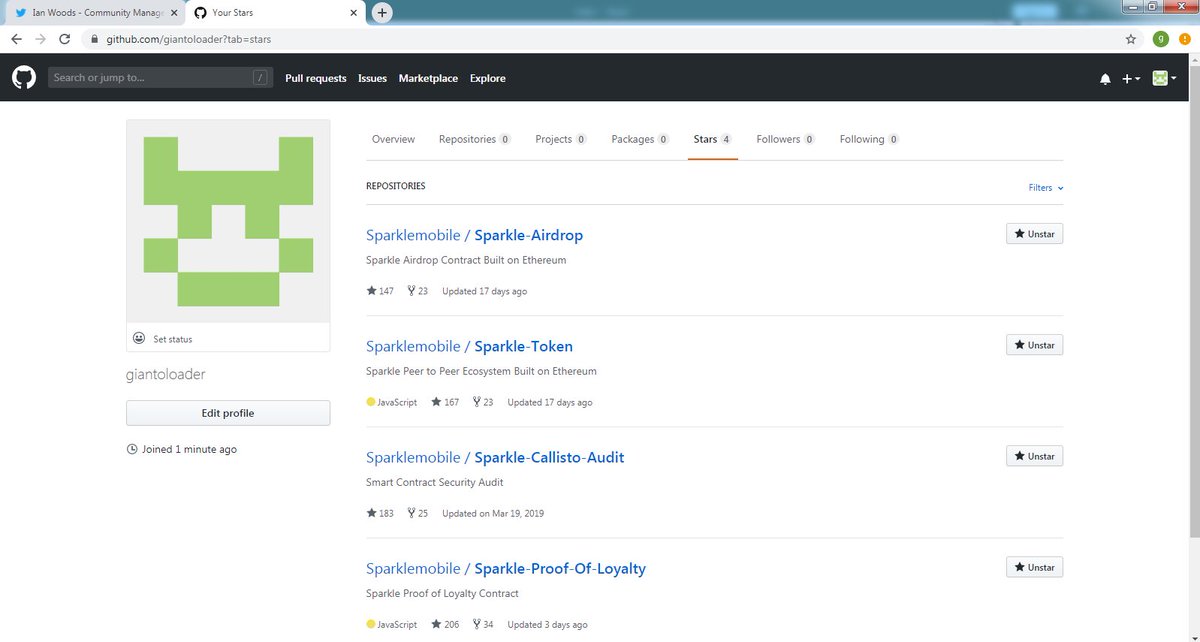View the 34 forks of Sparkle-Proof-Of-Loyalty
Image resolution: width=1200 pixels, height=642 pixels.
click(x=482, y=624)
